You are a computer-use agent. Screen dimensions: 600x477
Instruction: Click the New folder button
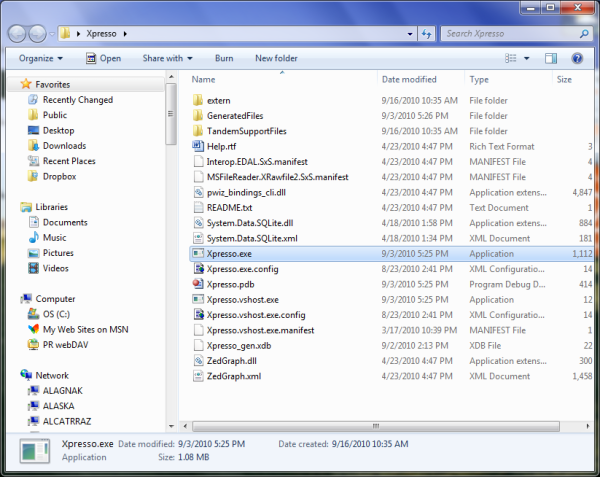(x=276, y=58)
